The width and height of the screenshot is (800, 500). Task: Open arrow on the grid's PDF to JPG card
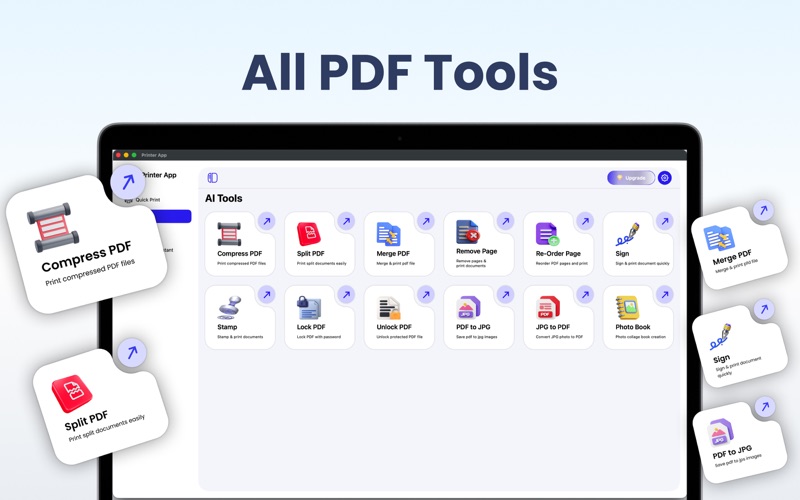pyautogui.click(x=506, y=294)
